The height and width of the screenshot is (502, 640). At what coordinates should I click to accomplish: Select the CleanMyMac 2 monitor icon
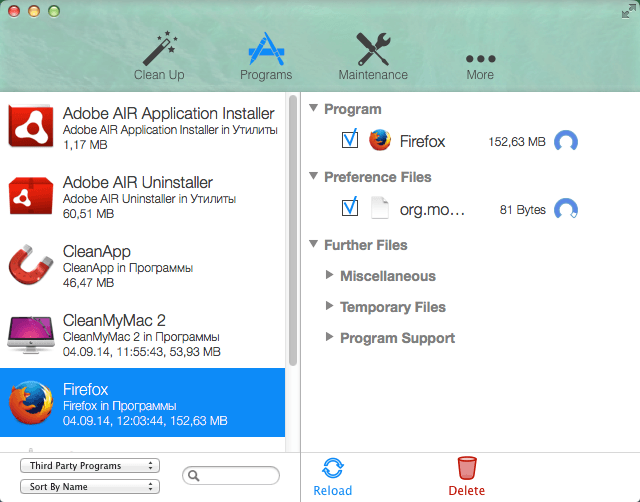(x=31, y=334)
